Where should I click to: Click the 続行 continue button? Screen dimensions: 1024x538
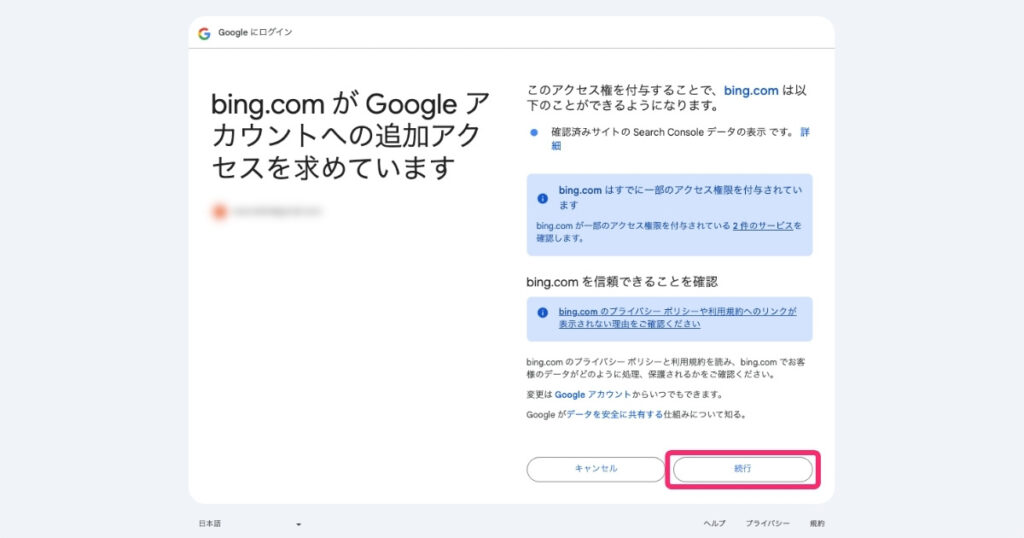[x=743, y=469]
